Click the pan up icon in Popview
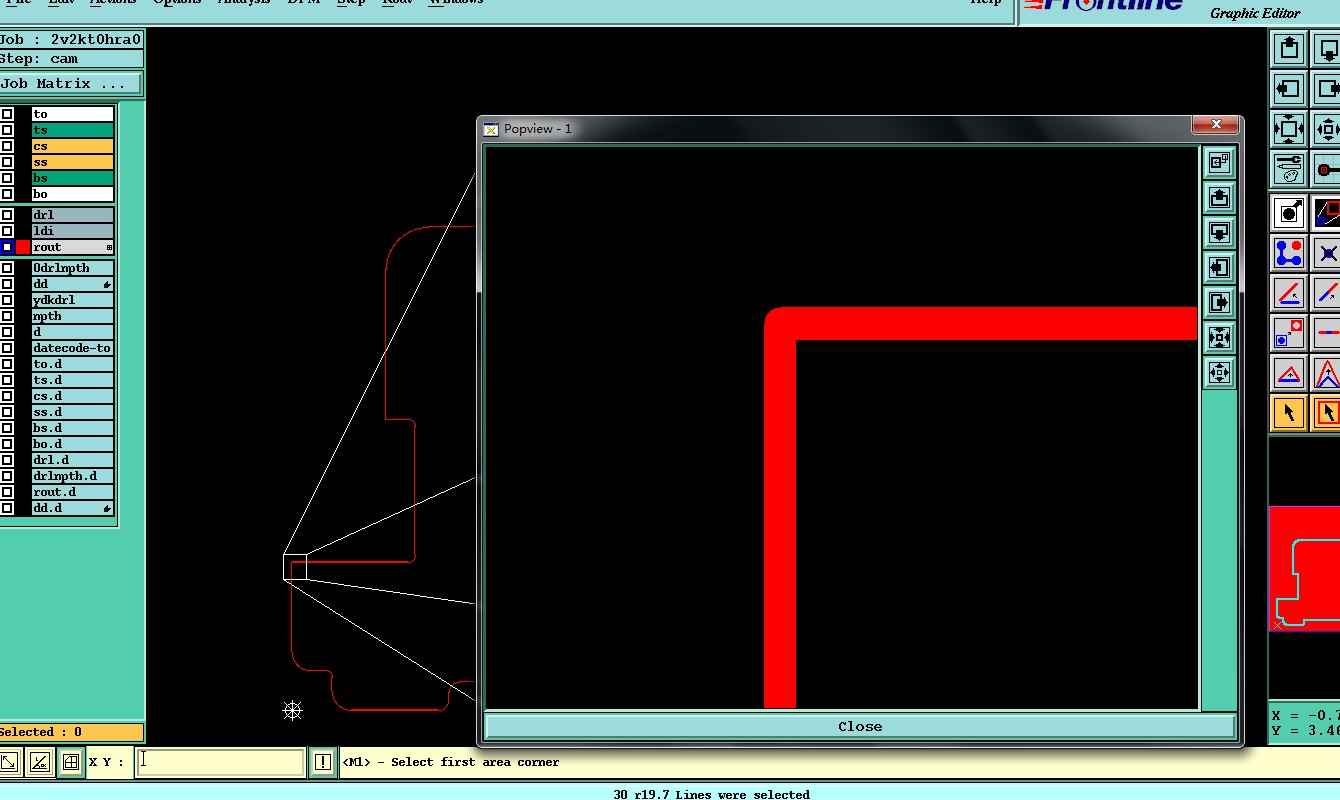The height and width of the screenshot is (800, 1340). [1219, 197]
